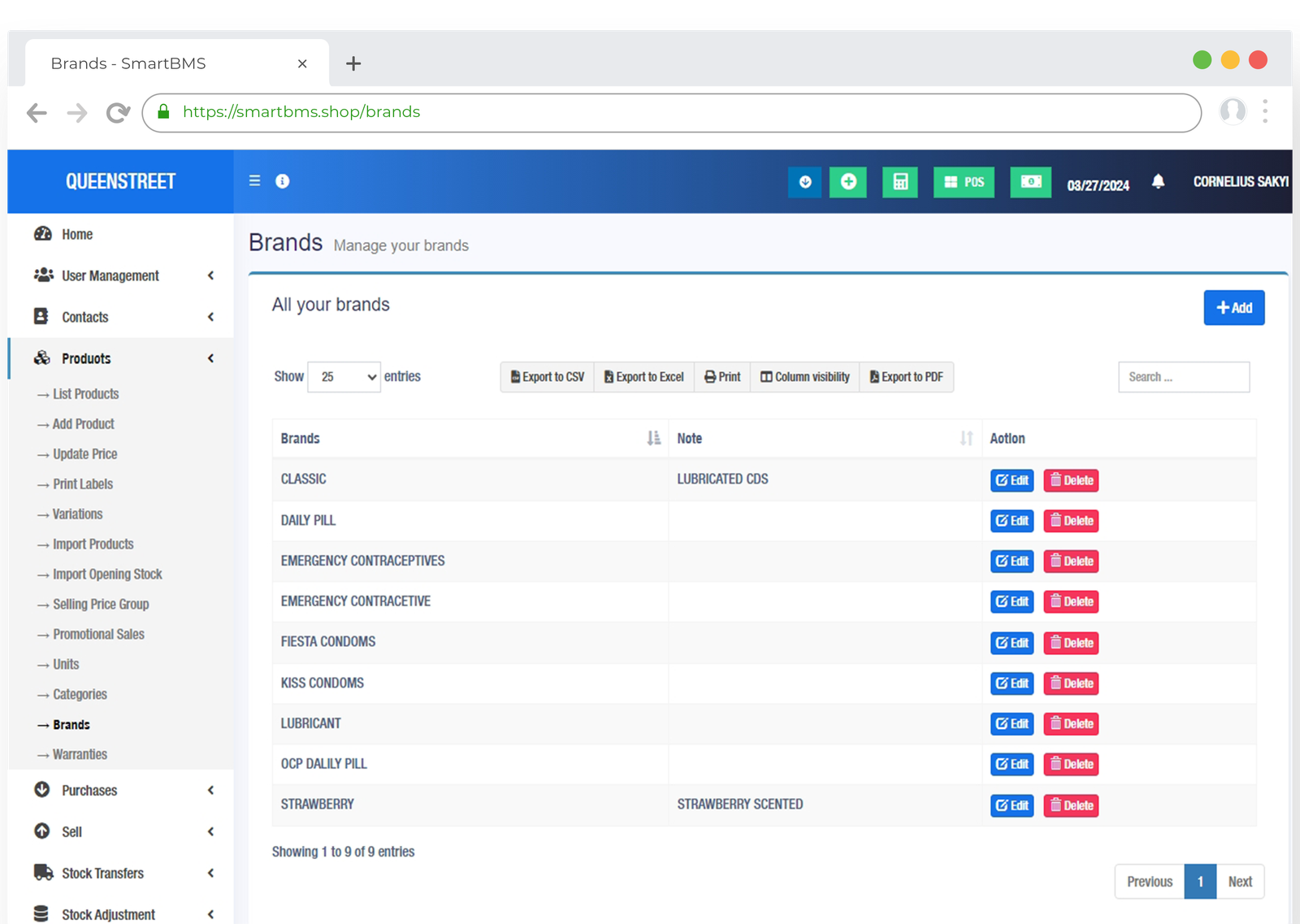Click the brands Search field
1300x924 pixels.
pyautogui.click(x=1183, y=377)
